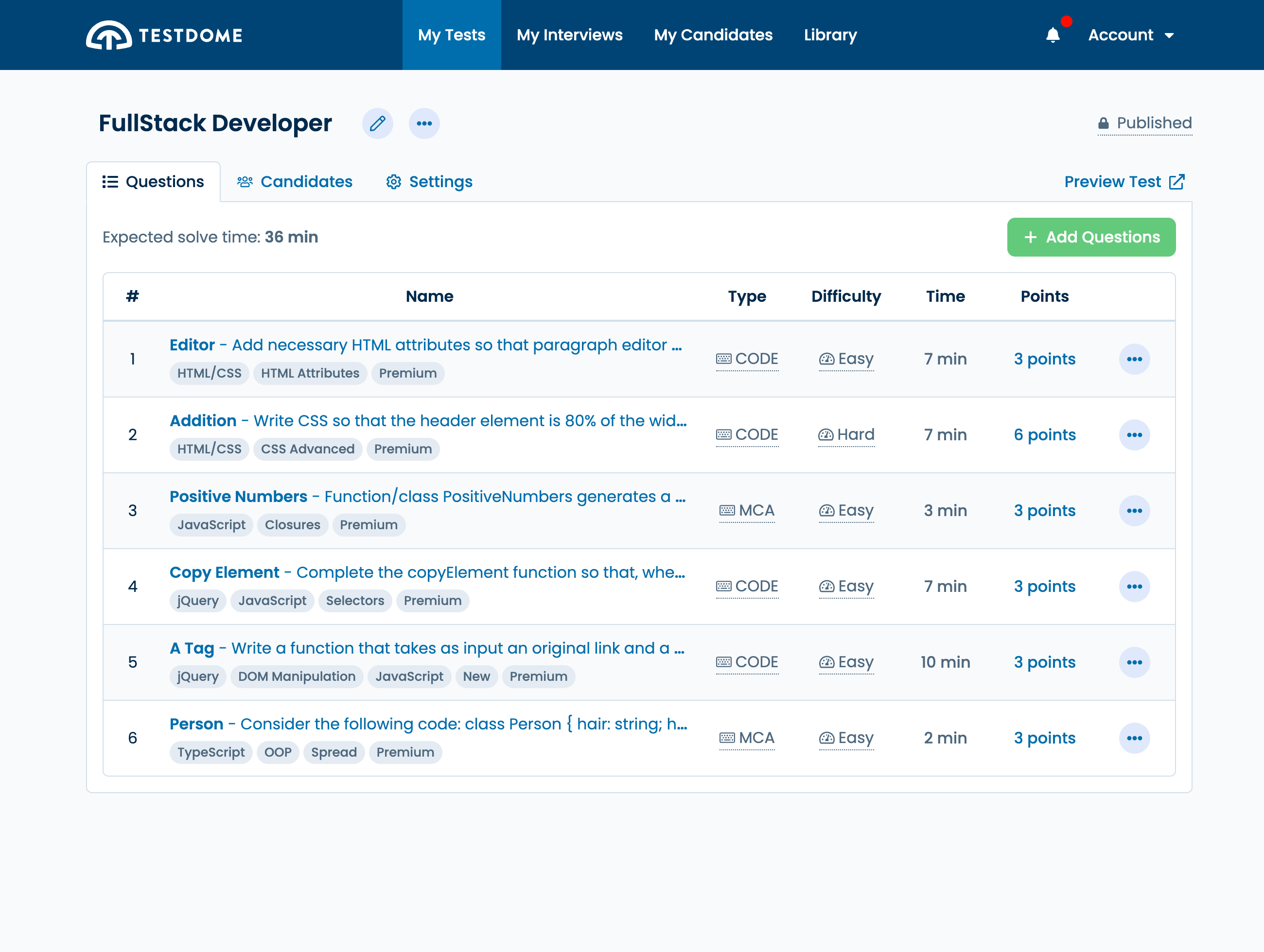Expand the Account dropdown
This screenshot has height=952, width=1264.
pos(1130,35)
